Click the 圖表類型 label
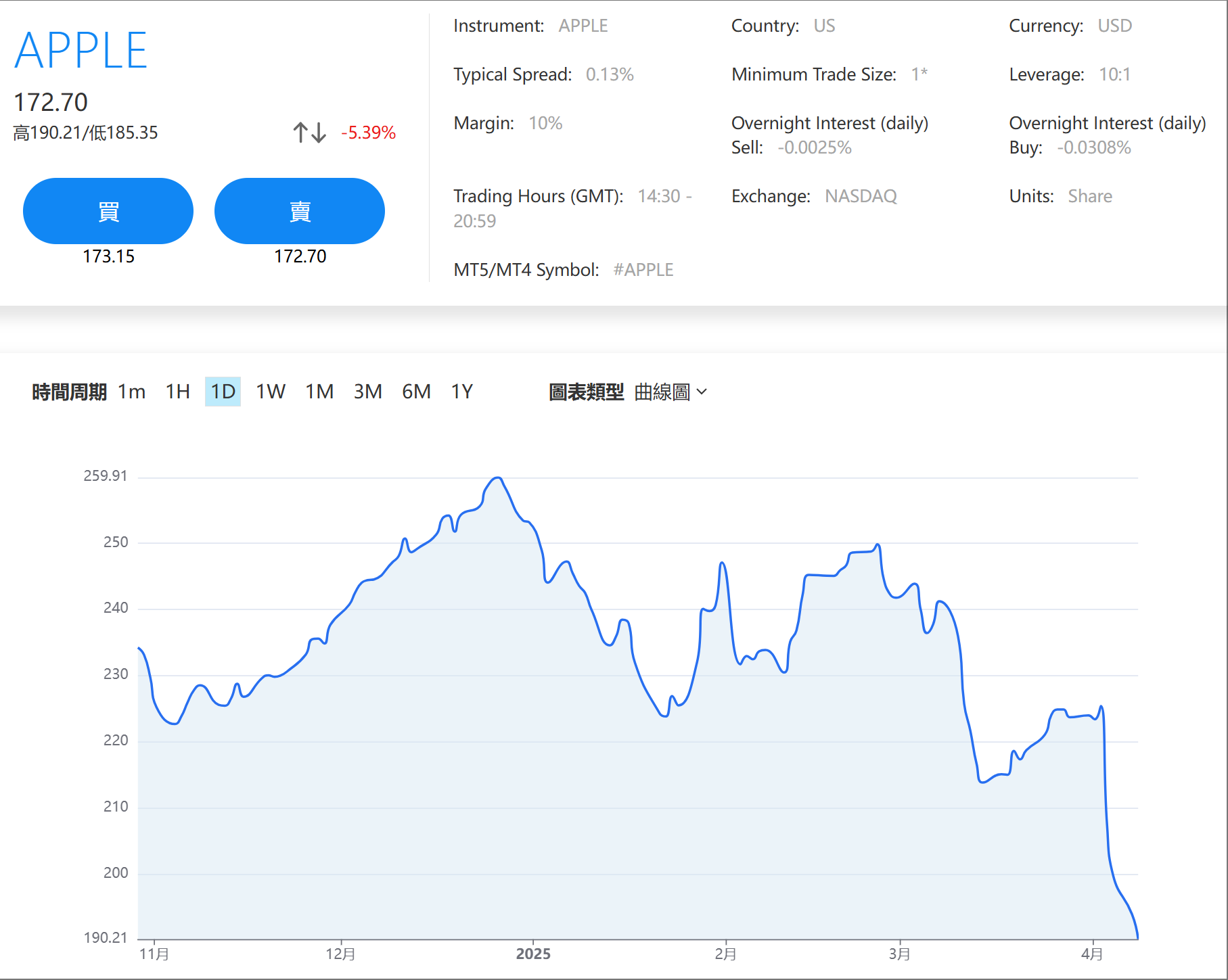The height and width of the screenshot is (980, 1228). [x=586, y=392]
